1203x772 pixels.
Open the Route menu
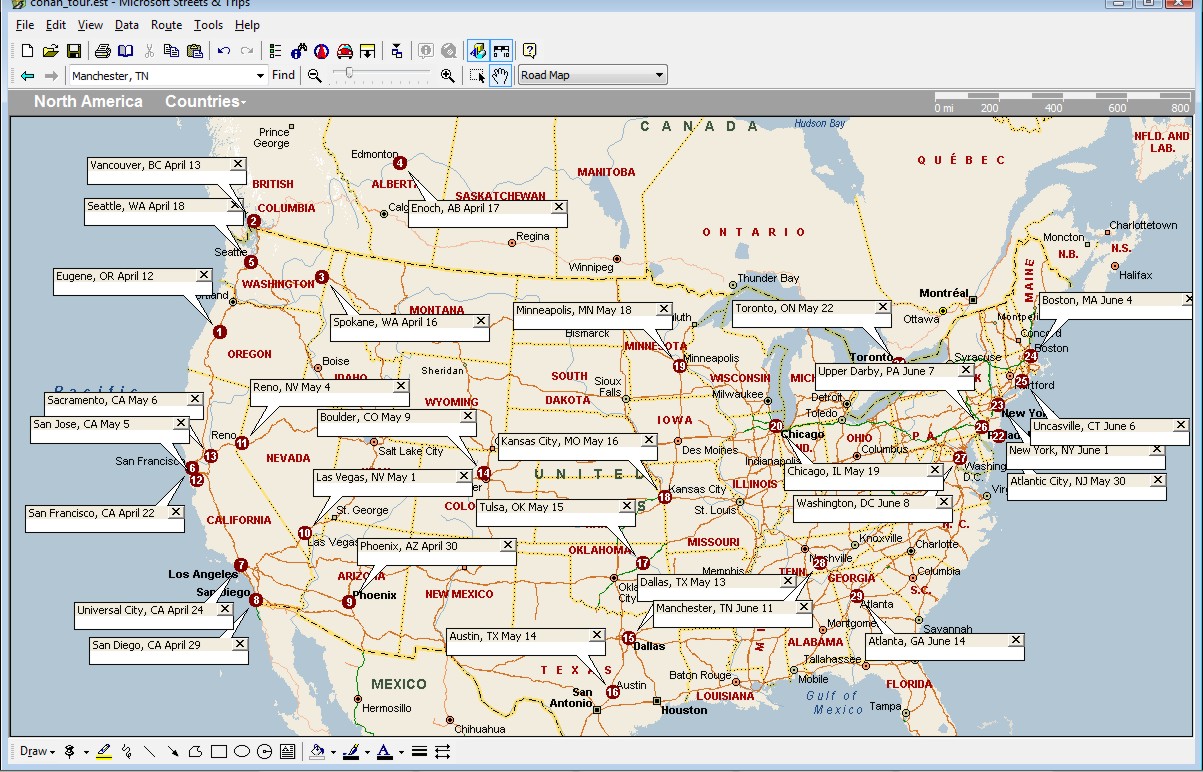click(x=166, y=25)
